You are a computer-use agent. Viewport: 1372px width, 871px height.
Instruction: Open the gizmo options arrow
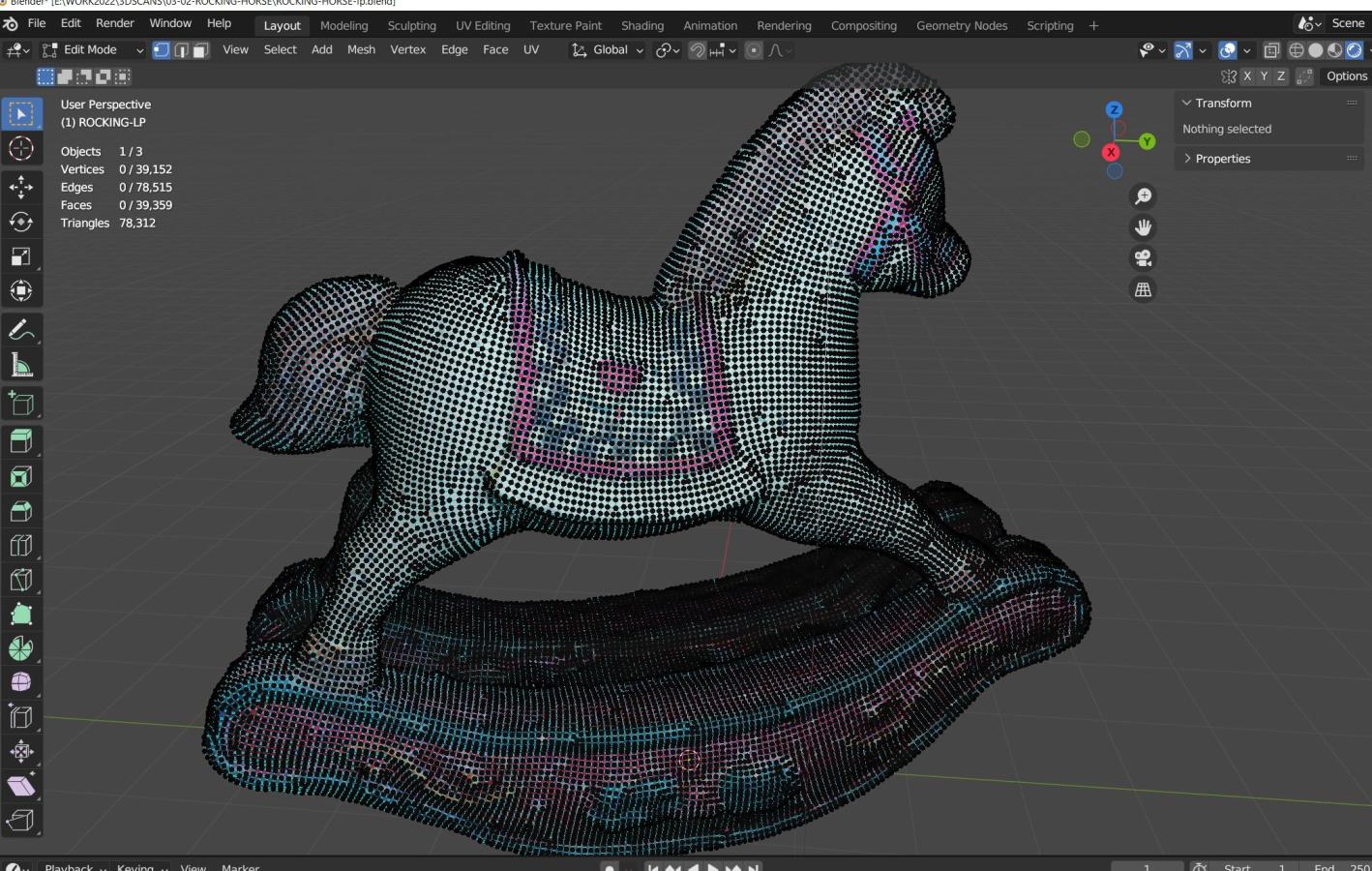pyautogui.click(x=1203, y=50)
